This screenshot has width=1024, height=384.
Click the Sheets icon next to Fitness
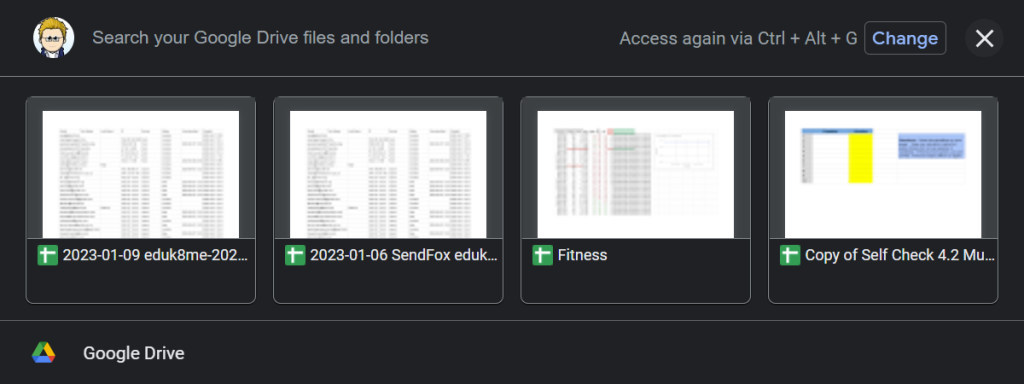coord(543,255)
